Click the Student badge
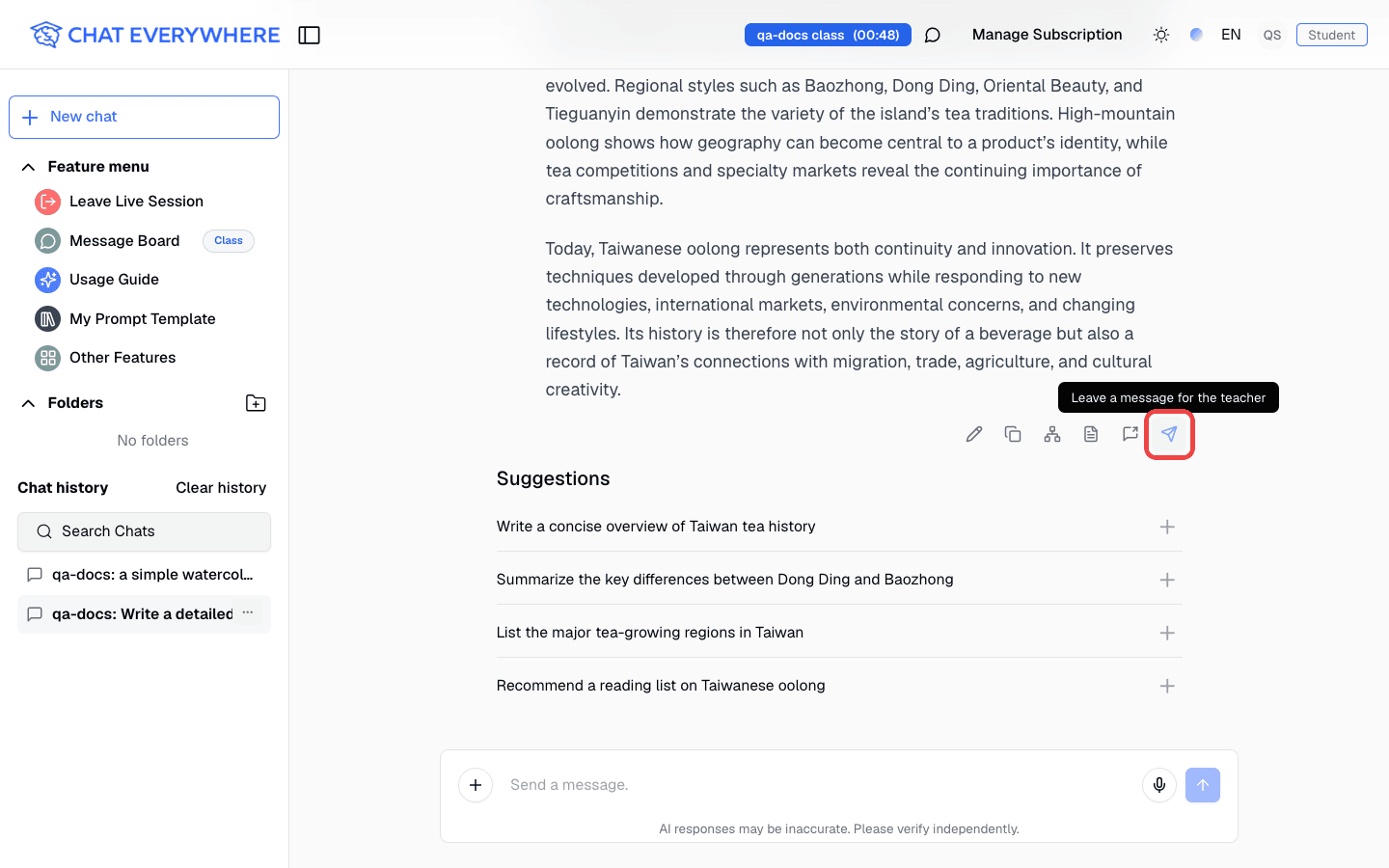1389x868 pixels. coord(1331,35)
